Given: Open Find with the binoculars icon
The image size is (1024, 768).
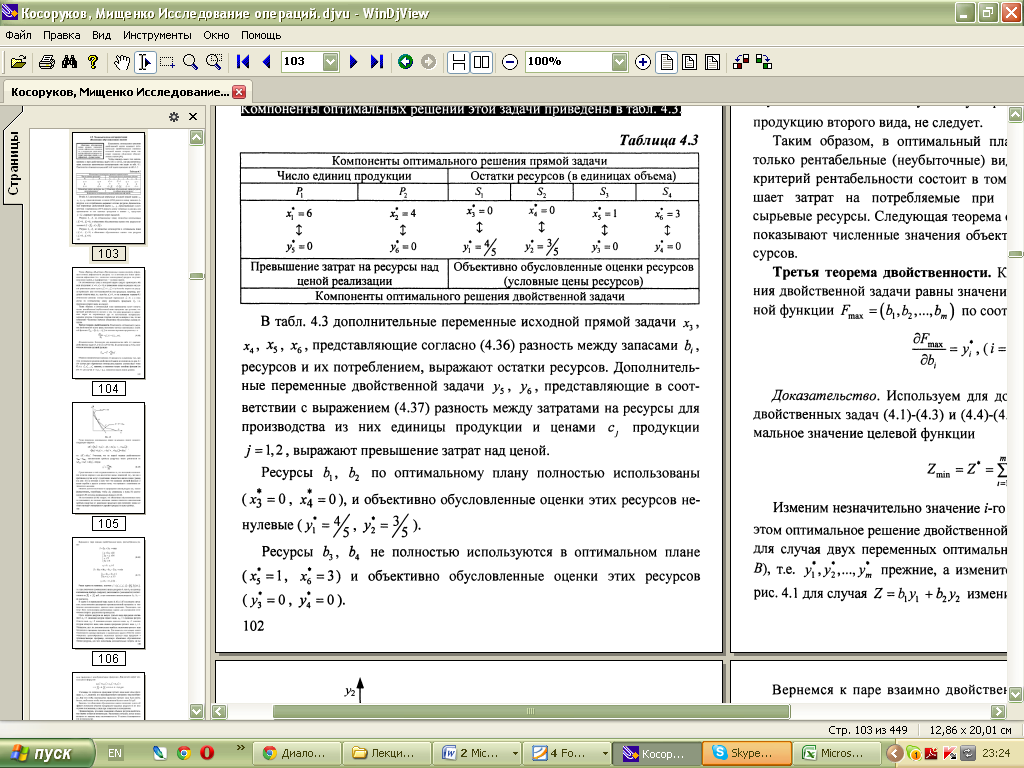Looking at the screenshot, I should pyautogui.click(x=69, y=62).
